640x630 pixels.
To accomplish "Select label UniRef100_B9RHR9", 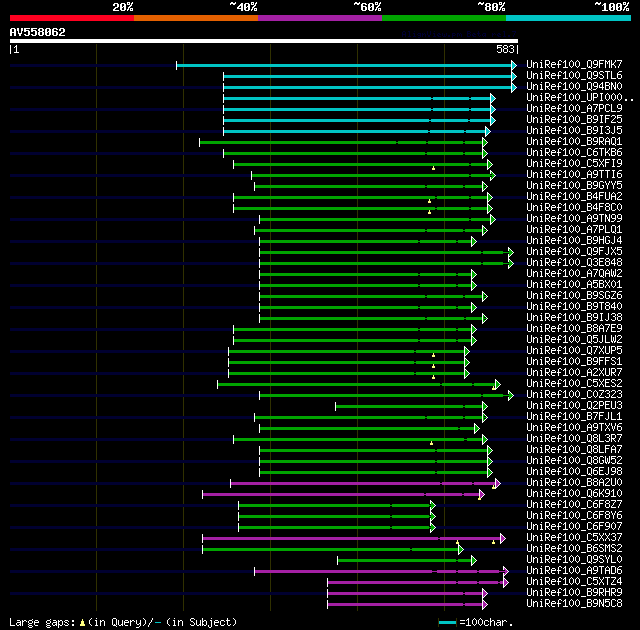I will (574, 593).
